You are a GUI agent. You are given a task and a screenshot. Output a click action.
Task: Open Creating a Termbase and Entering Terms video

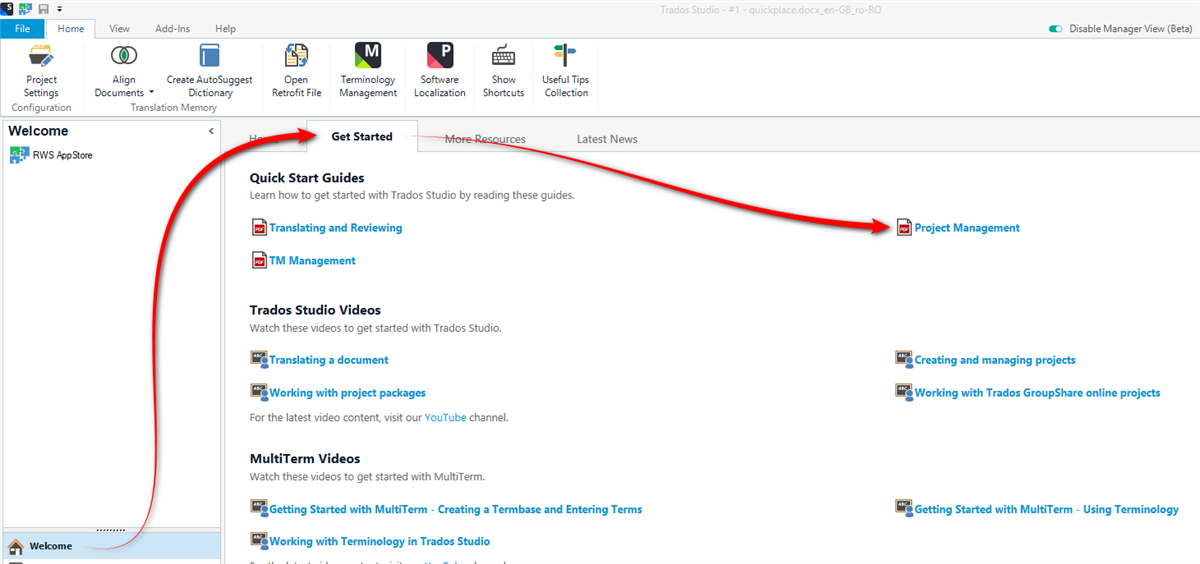tap(456, 509)
